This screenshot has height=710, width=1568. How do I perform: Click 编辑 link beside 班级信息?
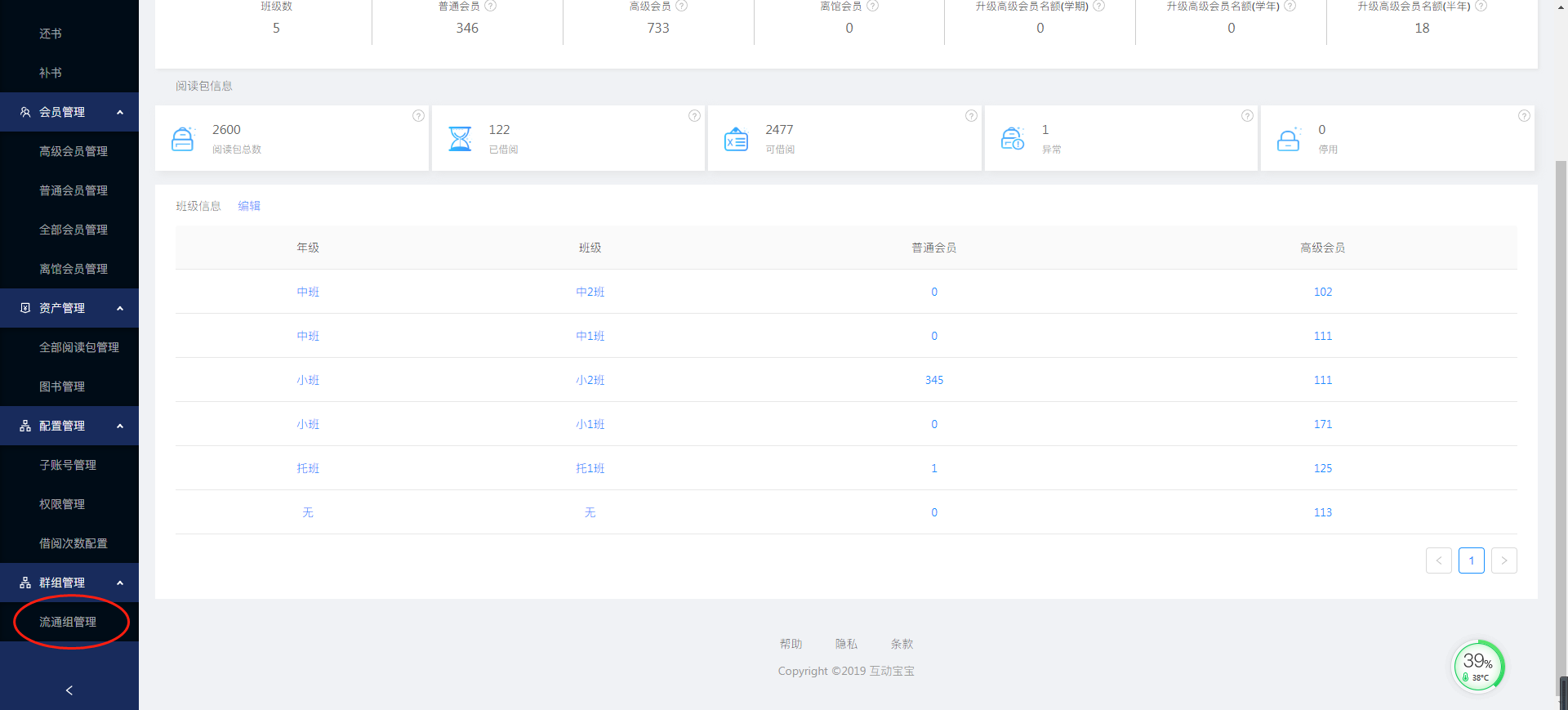[249, 206]
